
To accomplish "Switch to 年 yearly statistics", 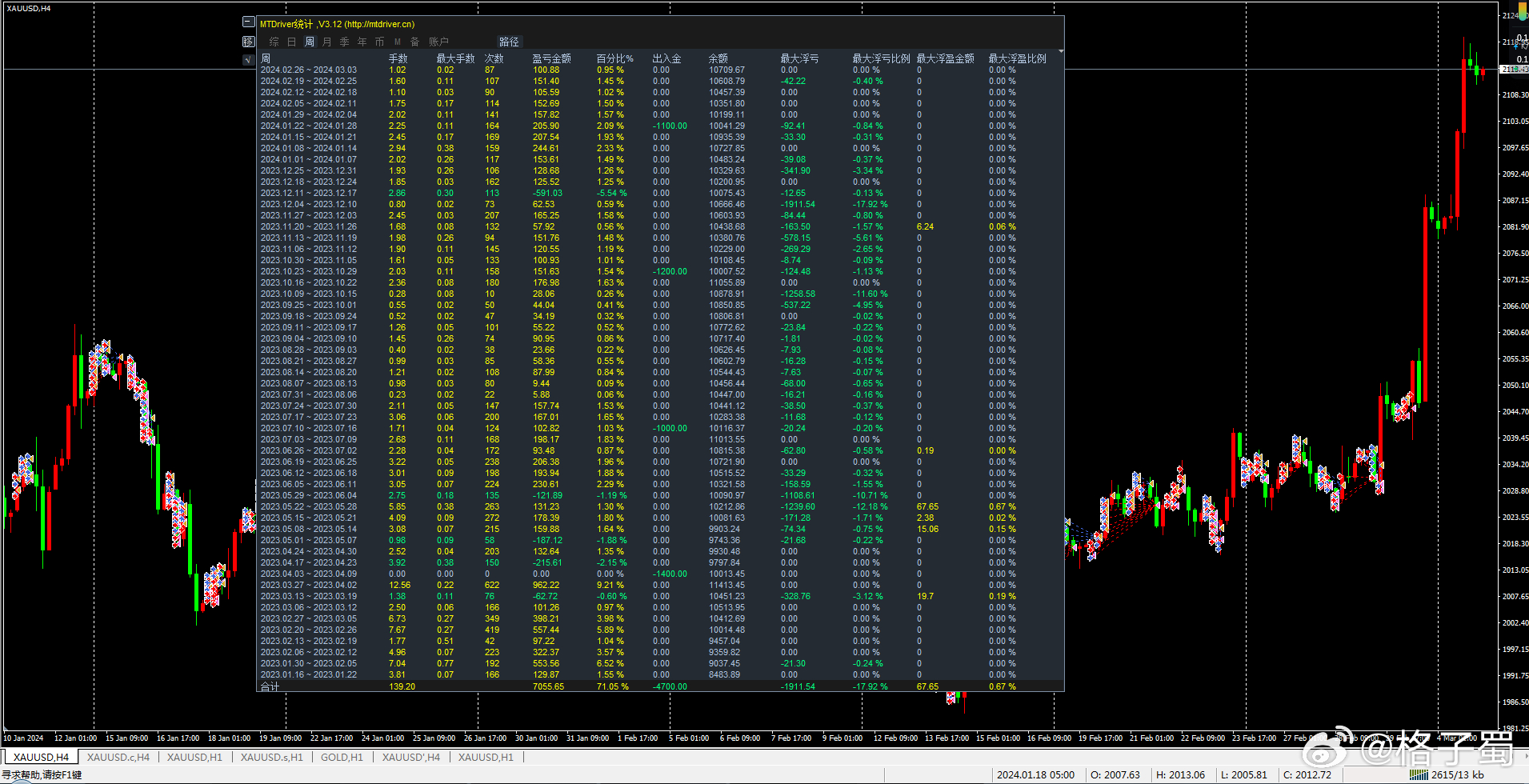I will [362, 42].
